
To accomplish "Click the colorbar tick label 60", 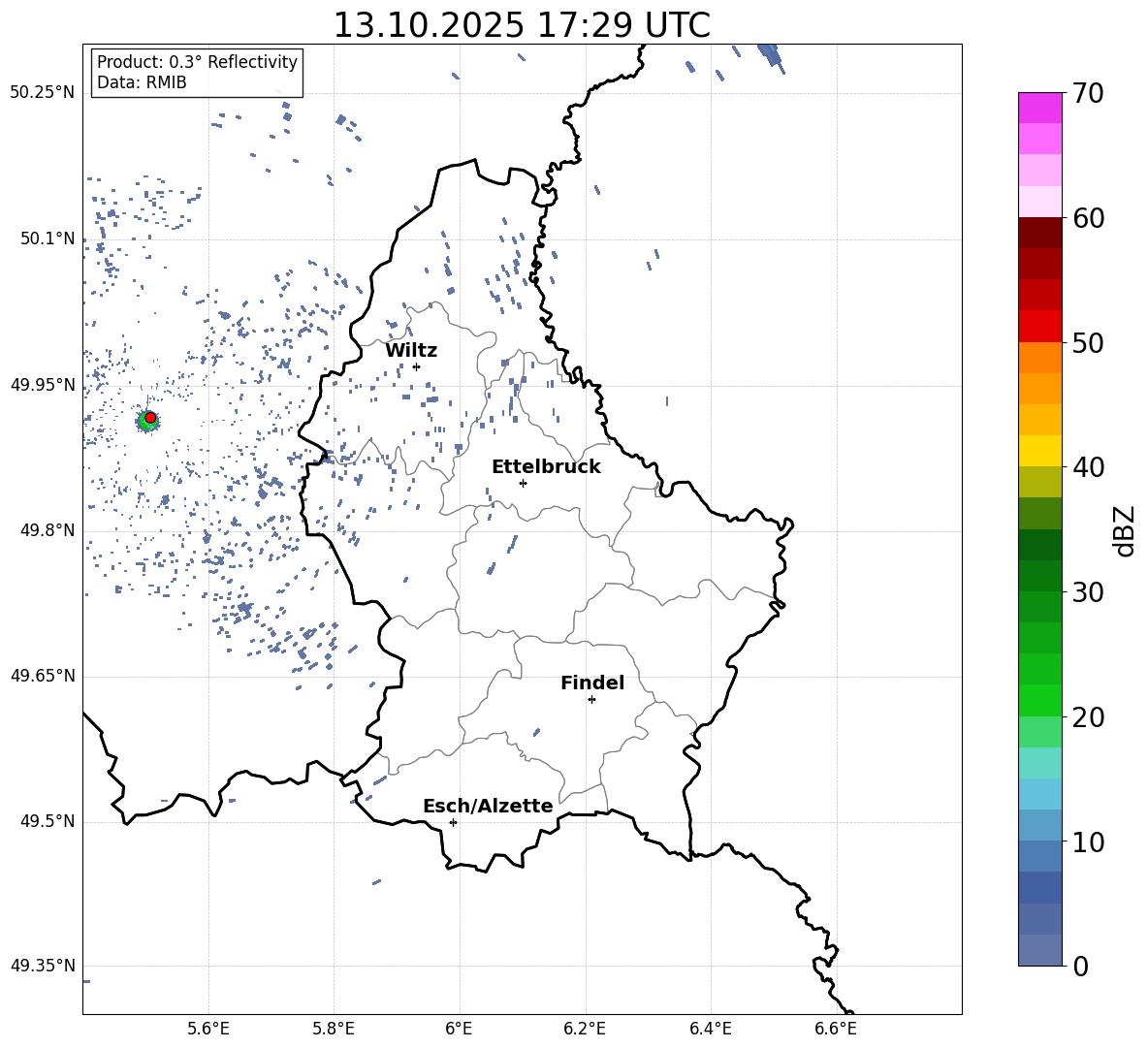I will pyautogui.click(x=1088, y=218).
